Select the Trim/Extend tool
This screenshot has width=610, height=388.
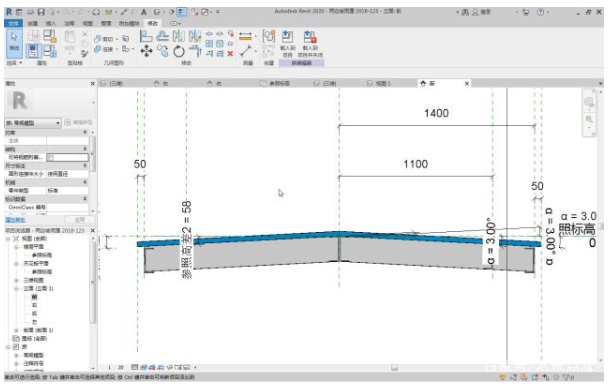tap(195, 51)
